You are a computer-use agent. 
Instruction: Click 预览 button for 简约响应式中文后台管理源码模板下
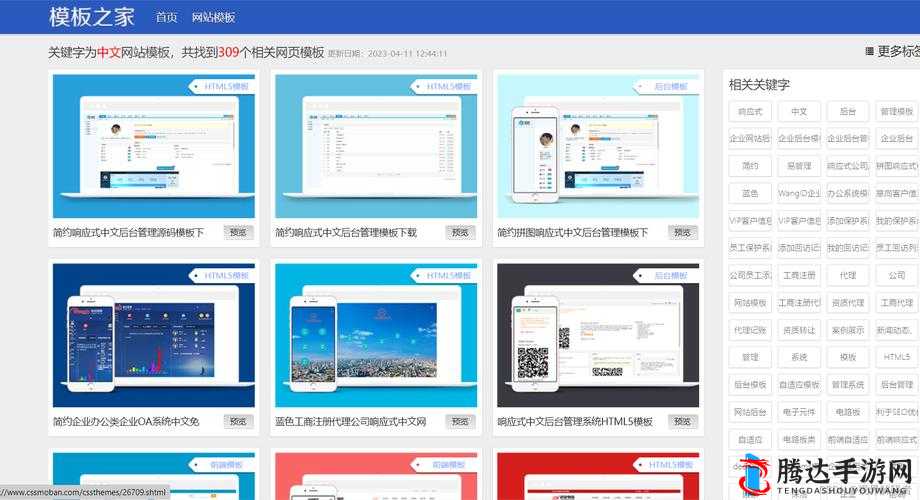[x=238, y=232]
